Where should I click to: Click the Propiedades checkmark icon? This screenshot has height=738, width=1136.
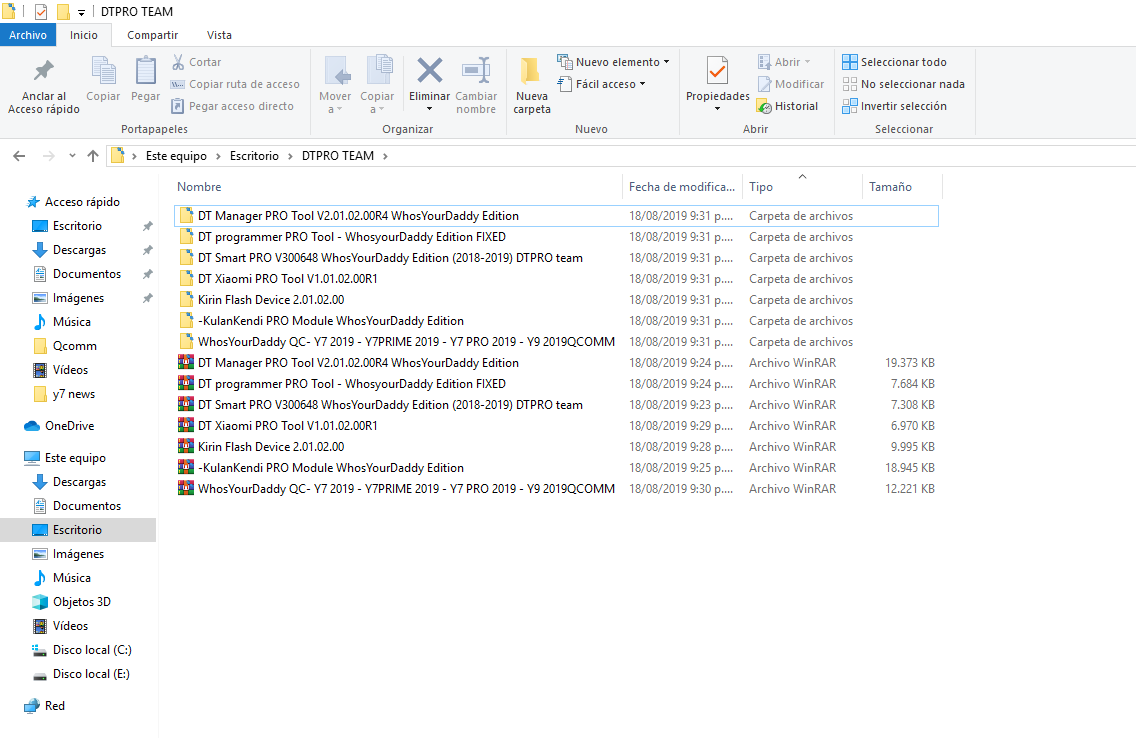717,71
